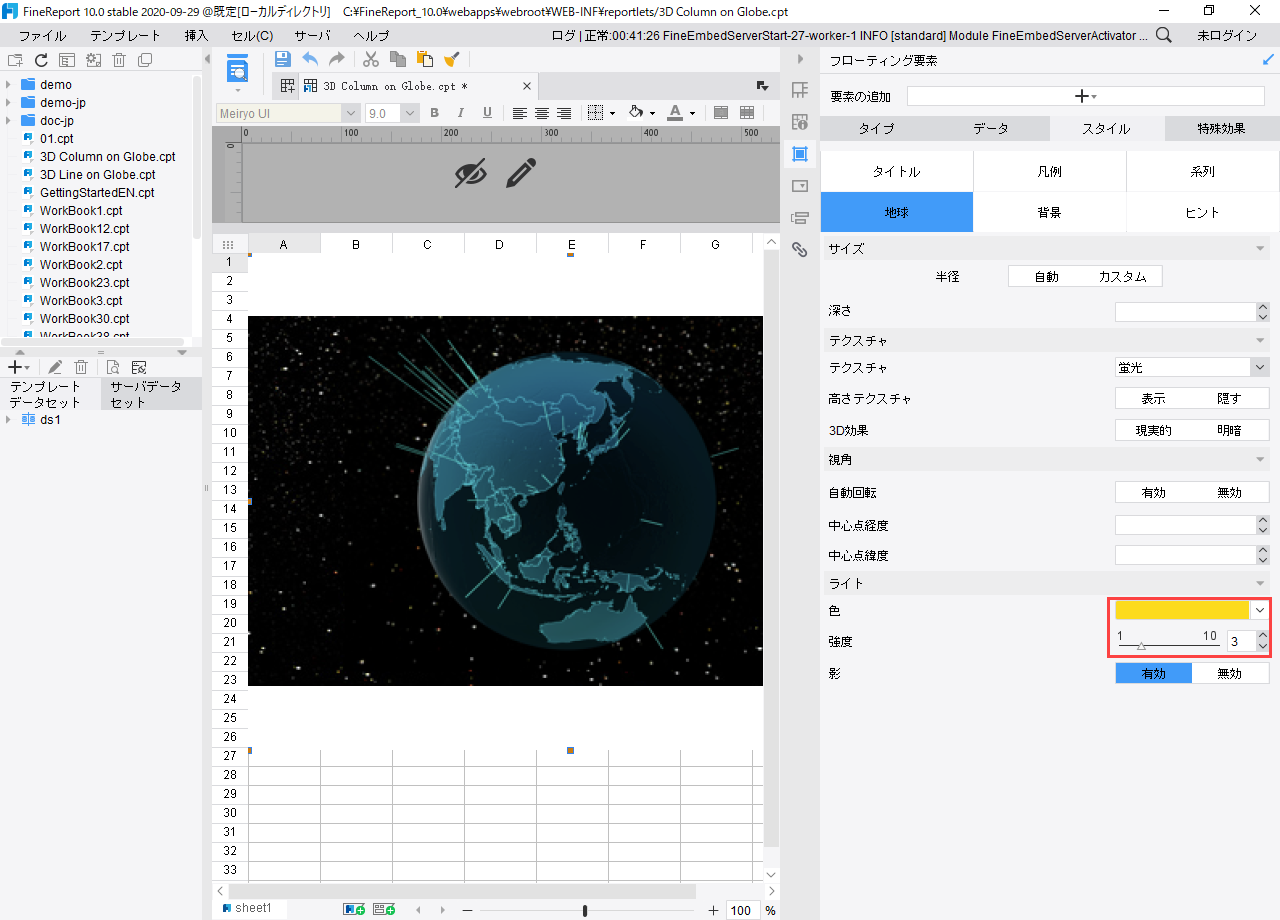Screen dimensions: 1280x920
Task: Toggle underline formatting
Action: pyautogui.click(x=487, y=113)
